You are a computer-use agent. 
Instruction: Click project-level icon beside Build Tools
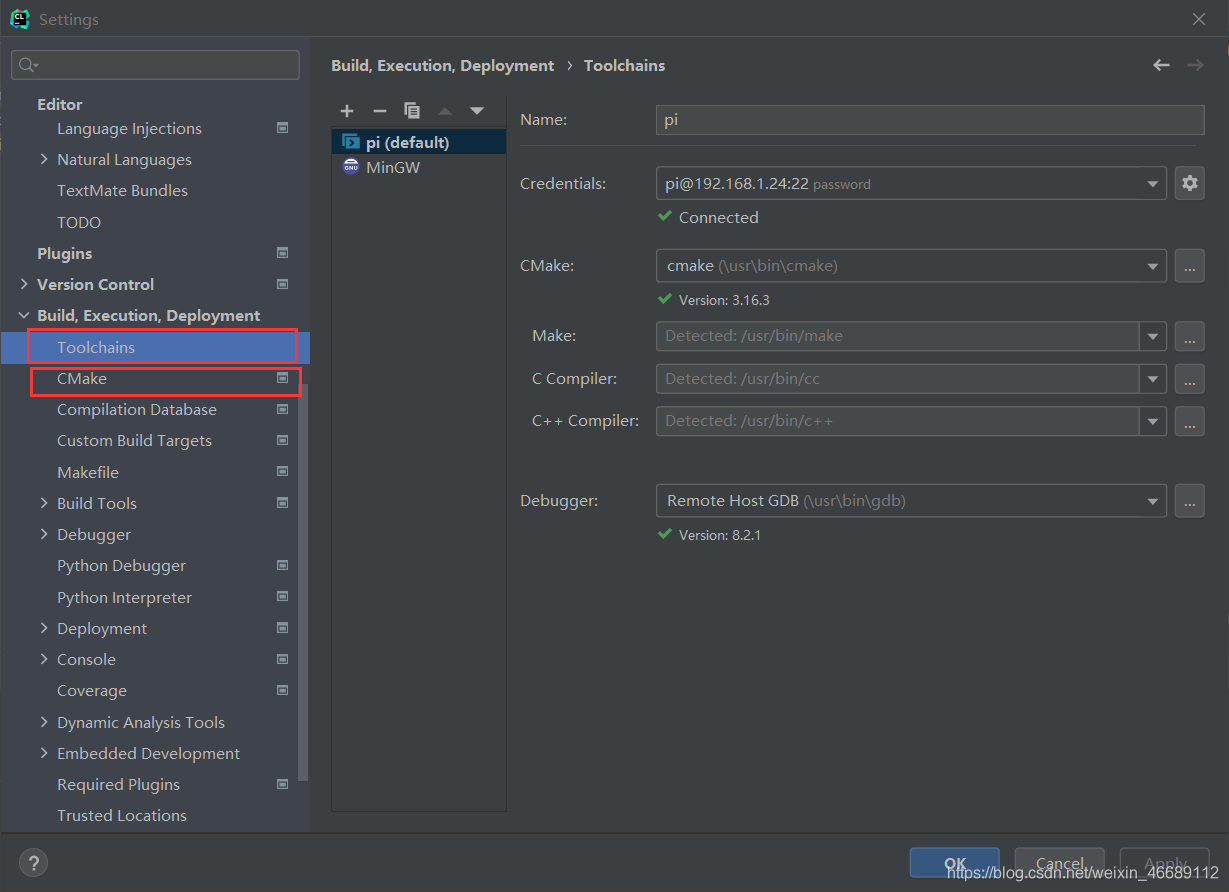283,503
